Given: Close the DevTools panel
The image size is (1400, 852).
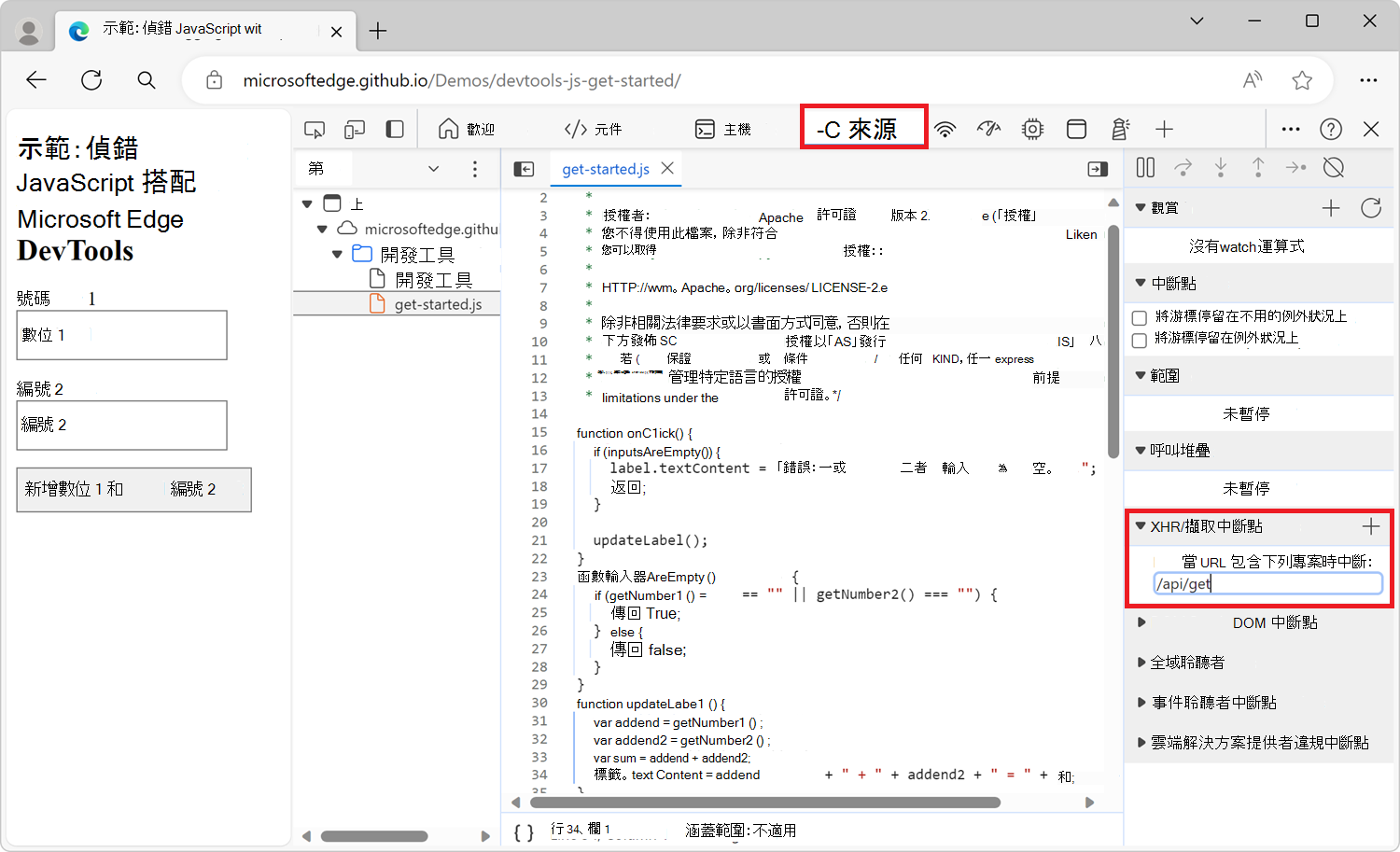Looking at the screenshot, I should [1371, 129].
